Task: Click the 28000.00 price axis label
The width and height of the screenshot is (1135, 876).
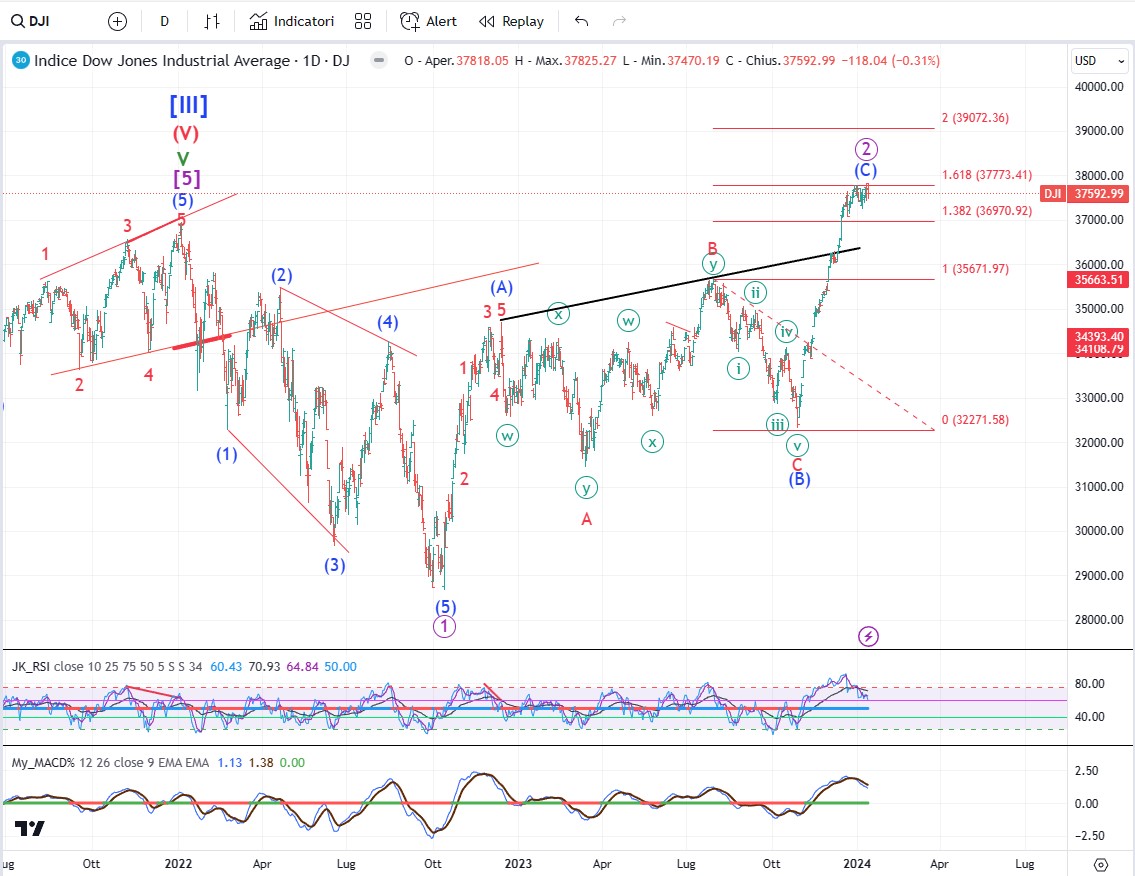Action: 1099,620
